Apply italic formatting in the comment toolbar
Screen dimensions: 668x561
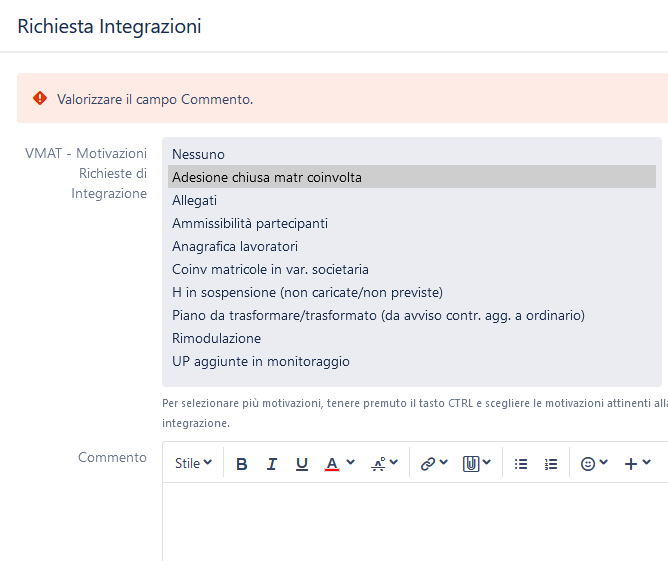[x=272, y=463]
